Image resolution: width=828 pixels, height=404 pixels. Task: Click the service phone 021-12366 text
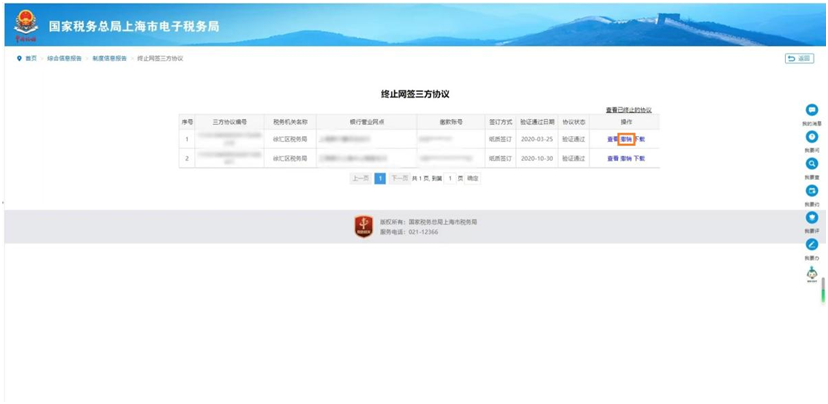[423, 232]
